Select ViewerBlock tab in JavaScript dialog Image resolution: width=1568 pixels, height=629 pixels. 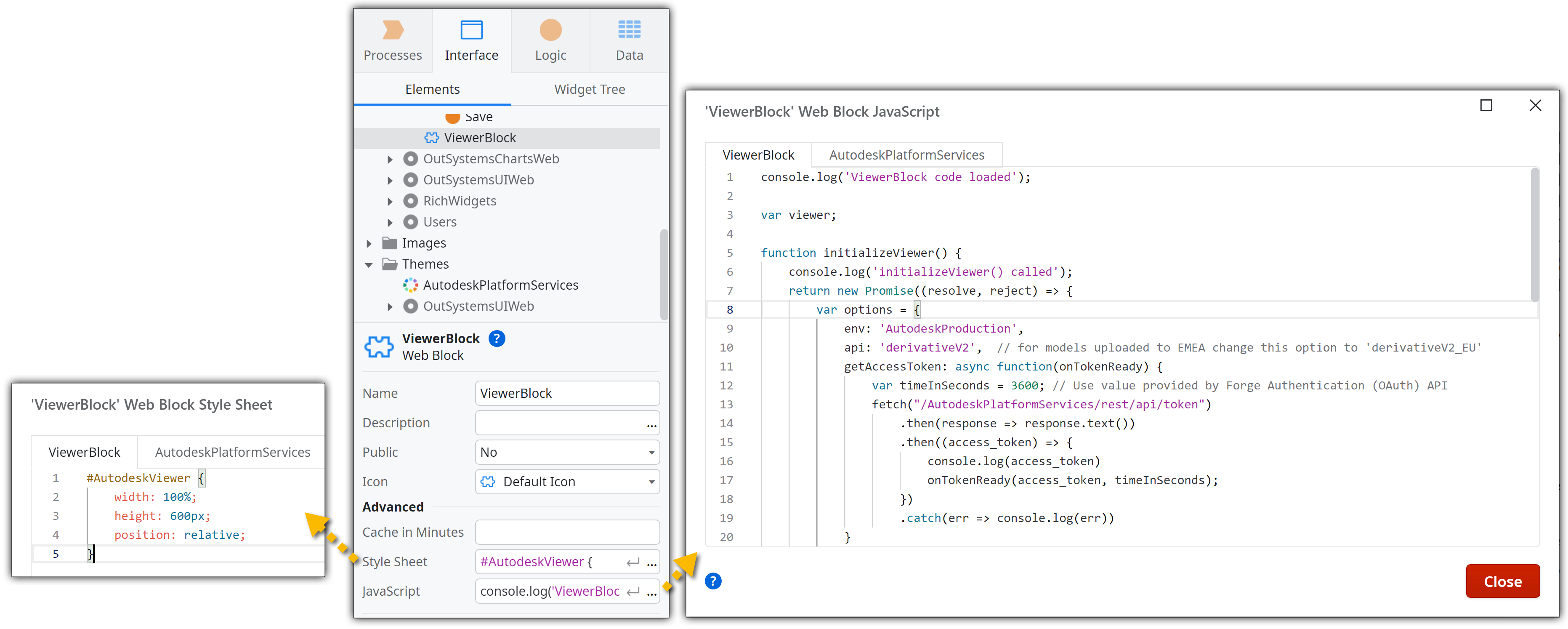(x=758, y=155)
